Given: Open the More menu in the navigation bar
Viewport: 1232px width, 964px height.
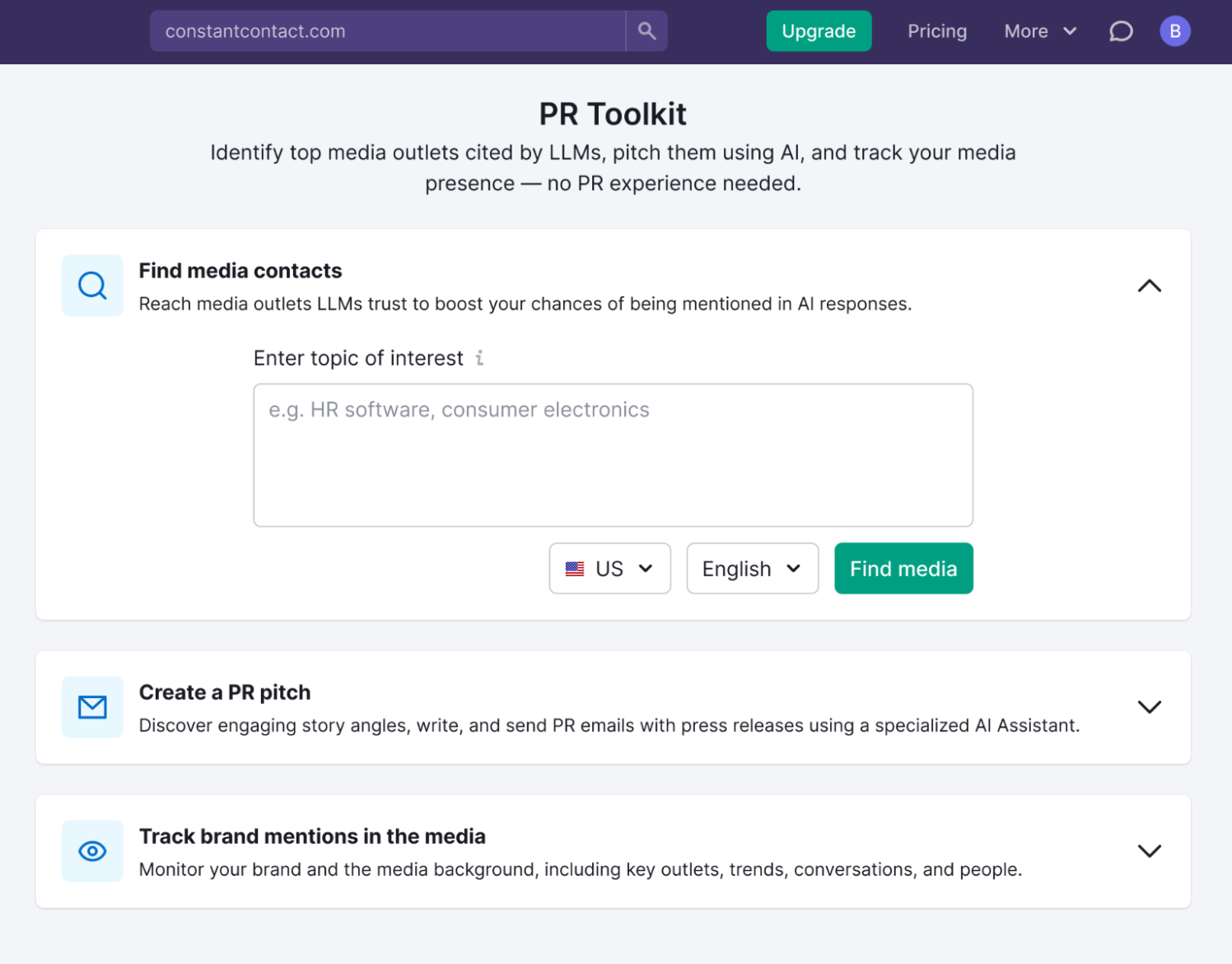Looking at the screenshot, I should 1040,30.
